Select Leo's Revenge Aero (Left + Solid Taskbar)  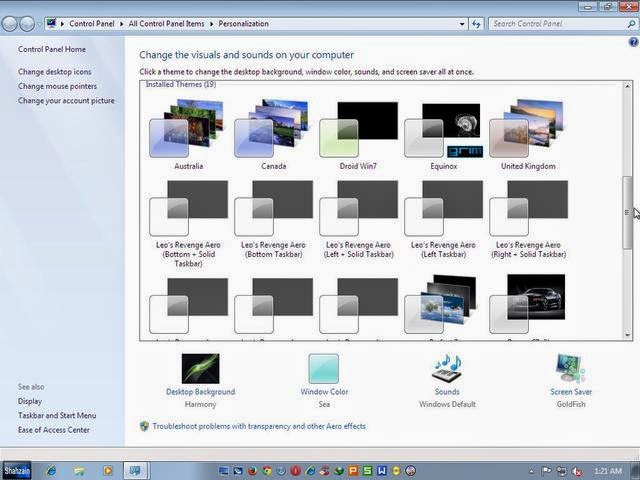pos(358,220)
